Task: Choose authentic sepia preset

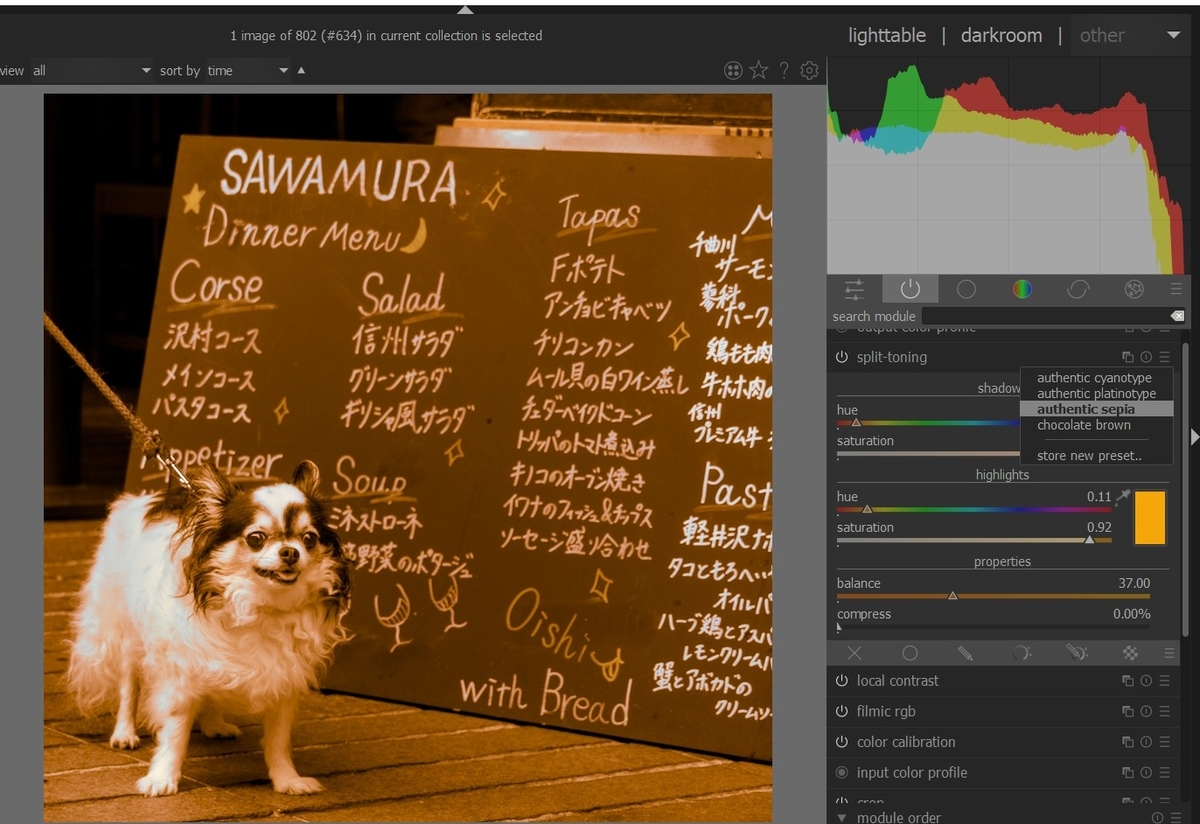Action: point(1086,409)
